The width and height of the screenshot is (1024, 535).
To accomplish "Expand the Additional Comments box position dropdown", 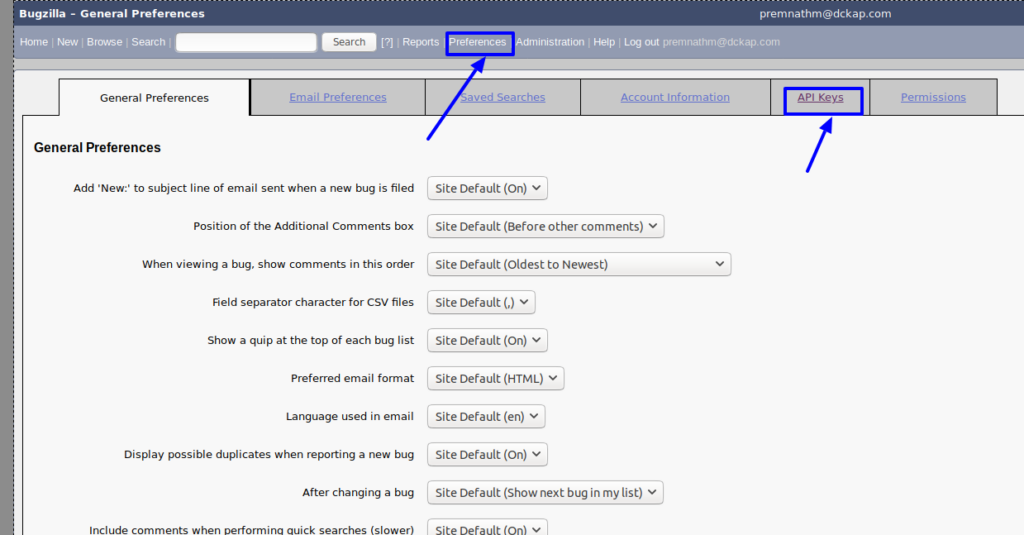I will tap(545, 226).
